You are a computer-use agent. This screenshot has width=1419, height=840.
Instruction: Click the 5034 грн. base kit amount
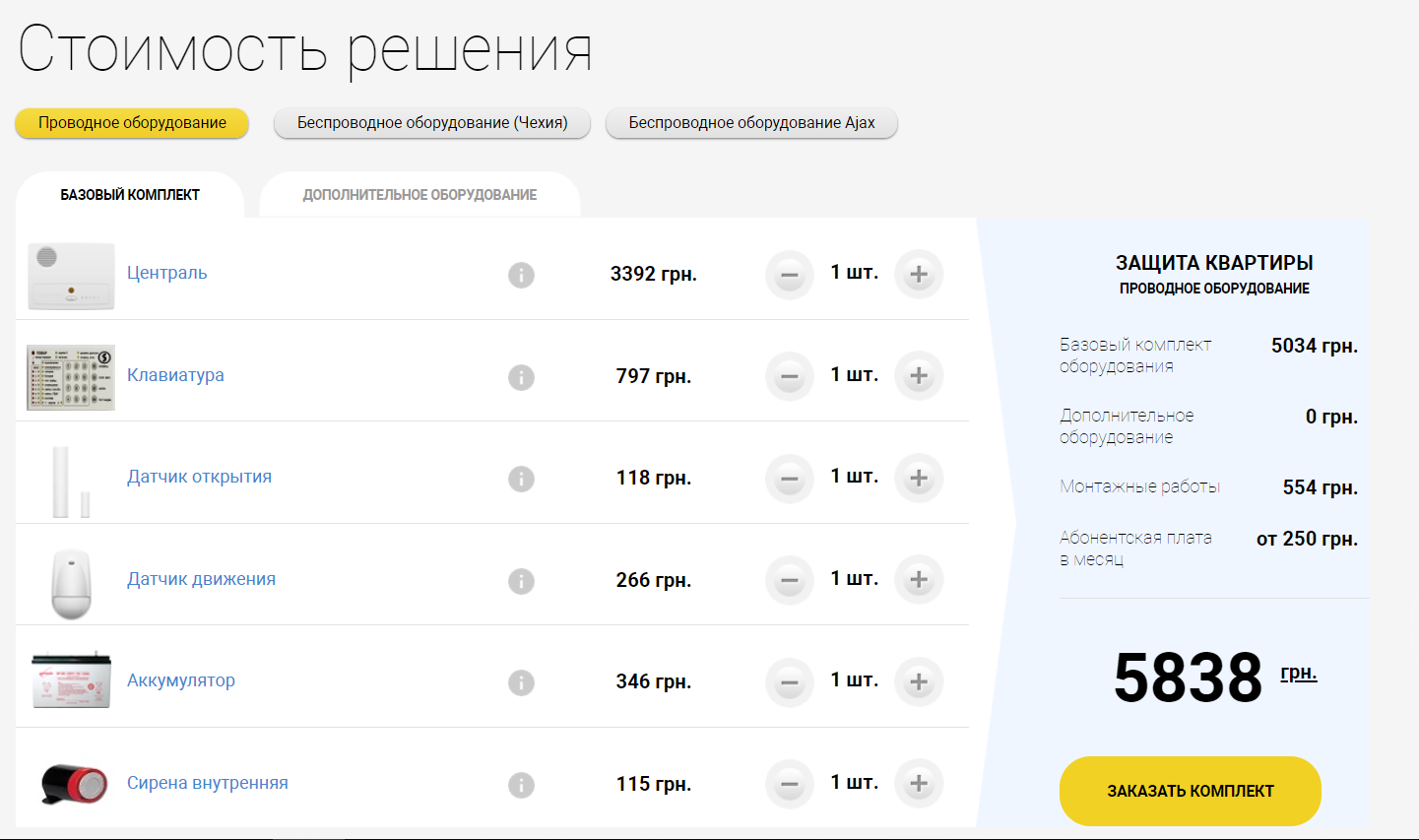click(1315, 346)
